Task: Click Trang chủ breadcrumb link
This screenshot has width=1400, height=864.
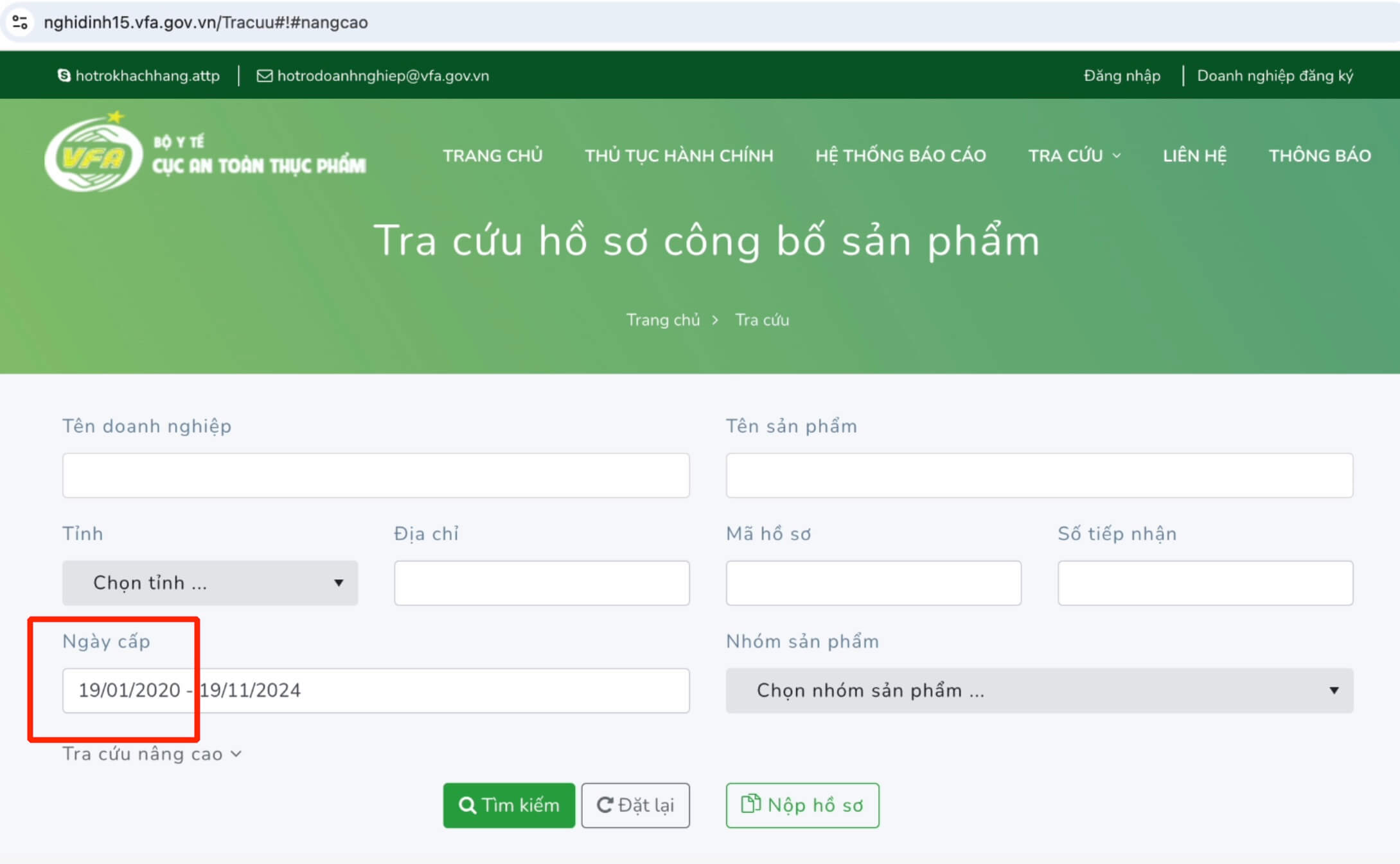Action: tap(663, 320)
